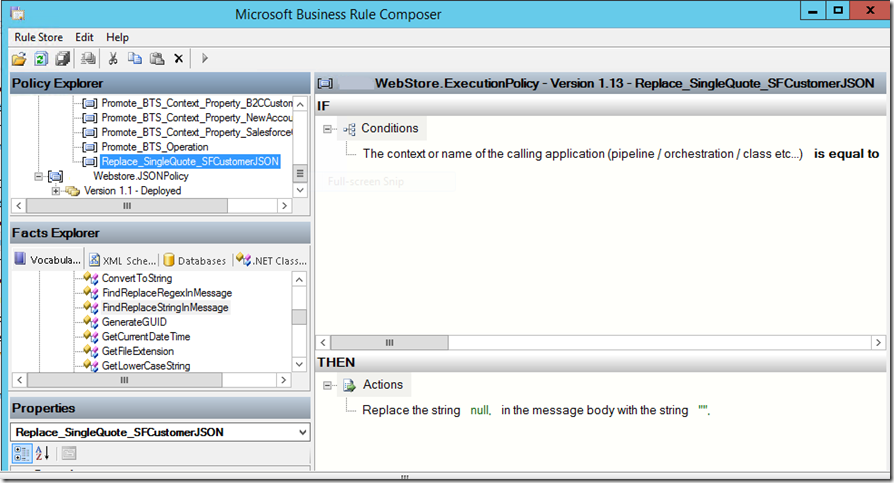
Task: Click the rule icon in the rule header
Action: pyautogui.click(x=325, y=84)
